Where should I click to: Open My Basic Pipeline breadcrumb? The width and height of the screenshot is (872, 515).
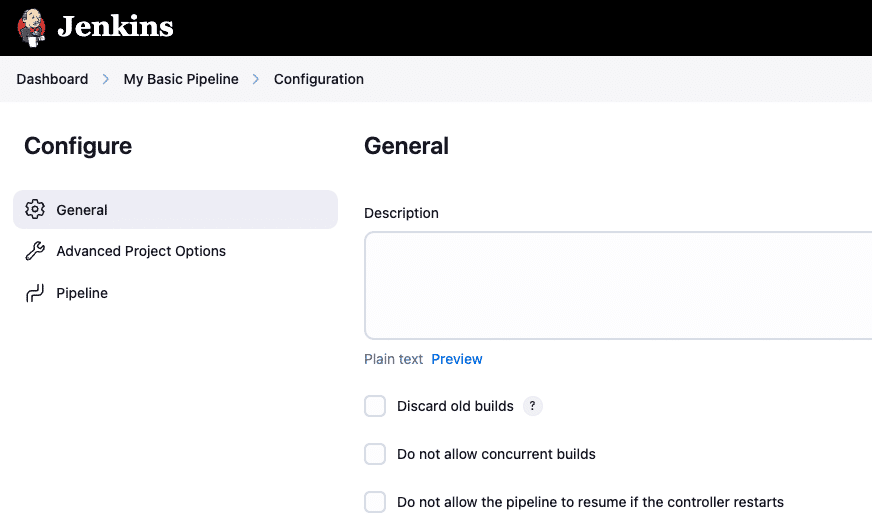click(x=181, y=79)
